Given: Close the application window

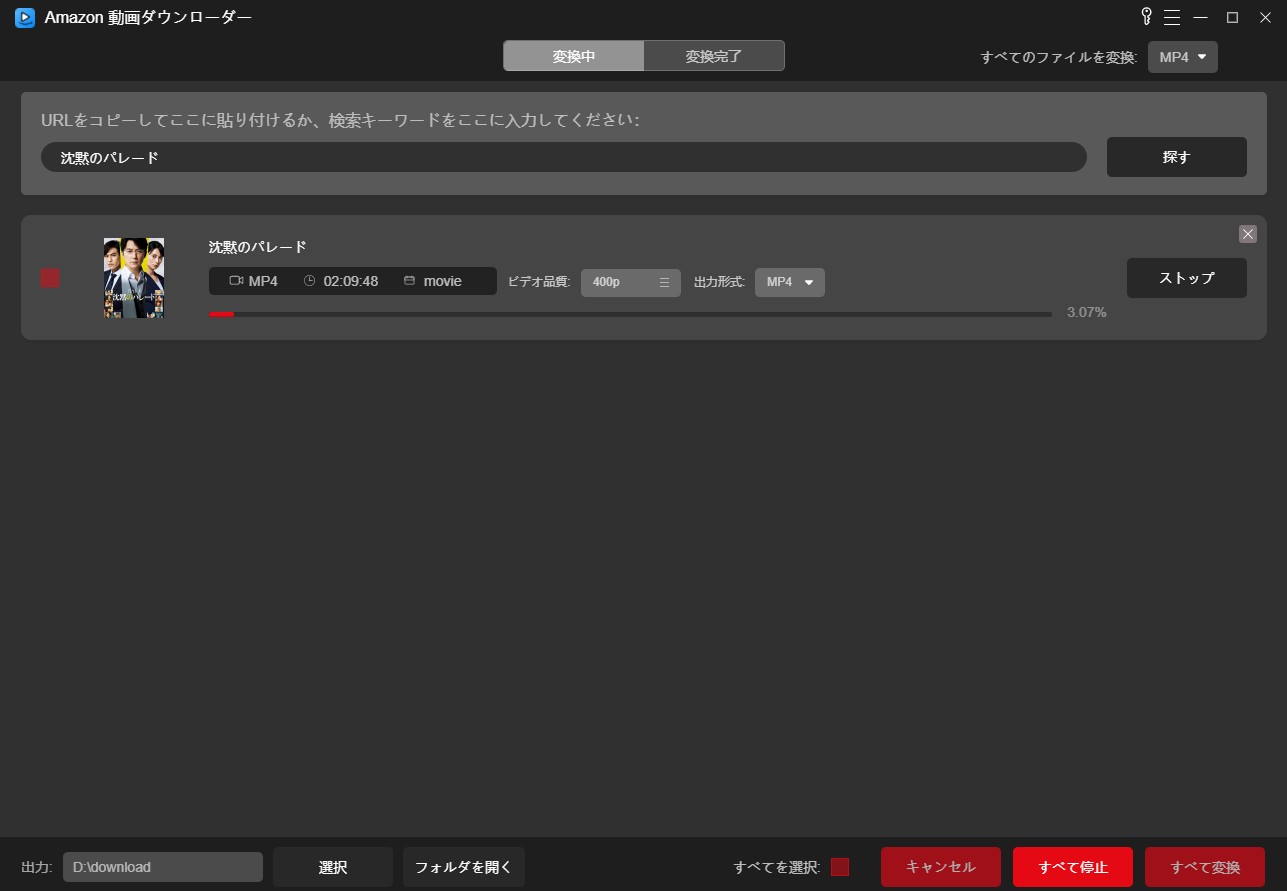Looking at the screenshot, I should point(1264,17).
